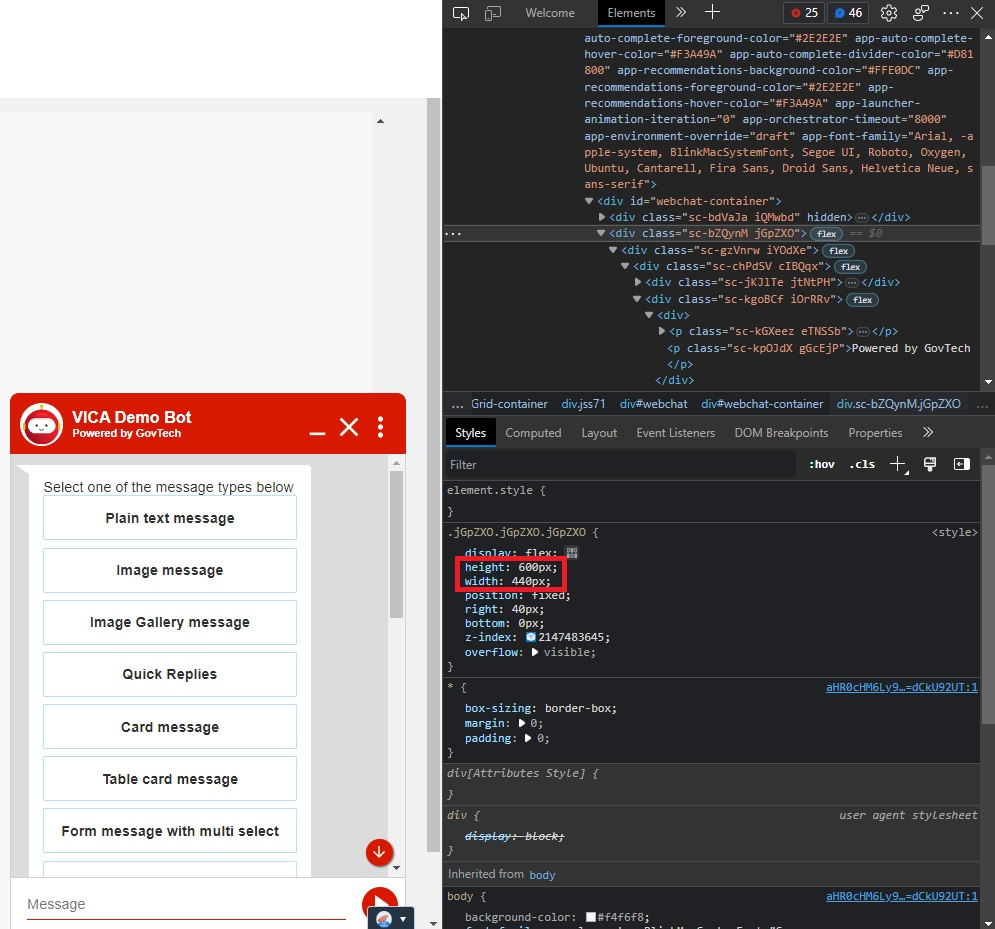The height and width of the screenshot is (929, 995).
Task: Choose Image message option
Action: [170, 570]
